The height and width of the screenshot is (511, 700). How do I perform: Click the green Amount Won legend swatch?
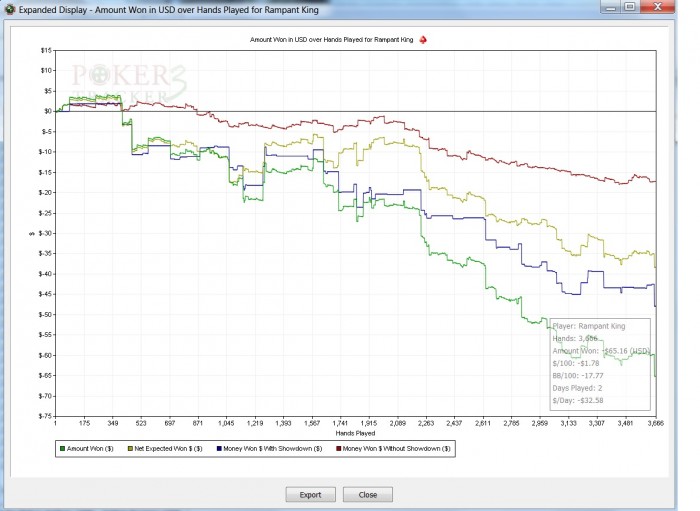click(x=62, y=449)
